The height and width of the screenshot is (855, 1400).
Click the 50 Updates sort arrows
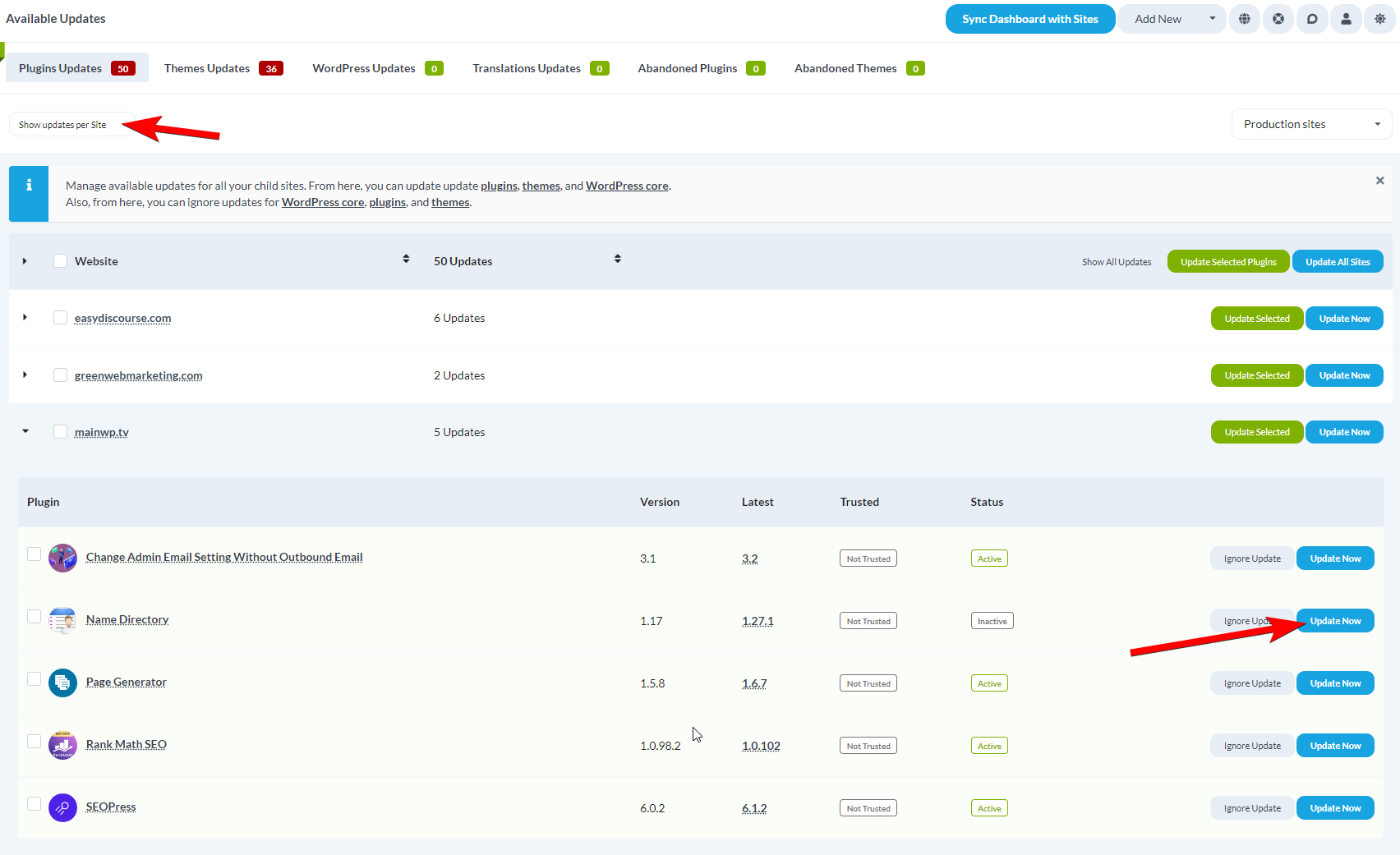[x=617, y=258]
